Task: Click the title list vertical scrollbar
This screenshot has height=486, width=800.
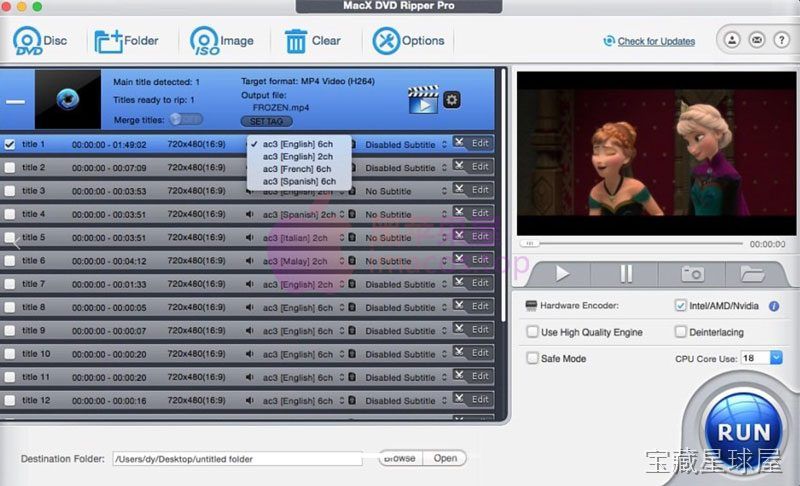Action: (x=504, y=195)
